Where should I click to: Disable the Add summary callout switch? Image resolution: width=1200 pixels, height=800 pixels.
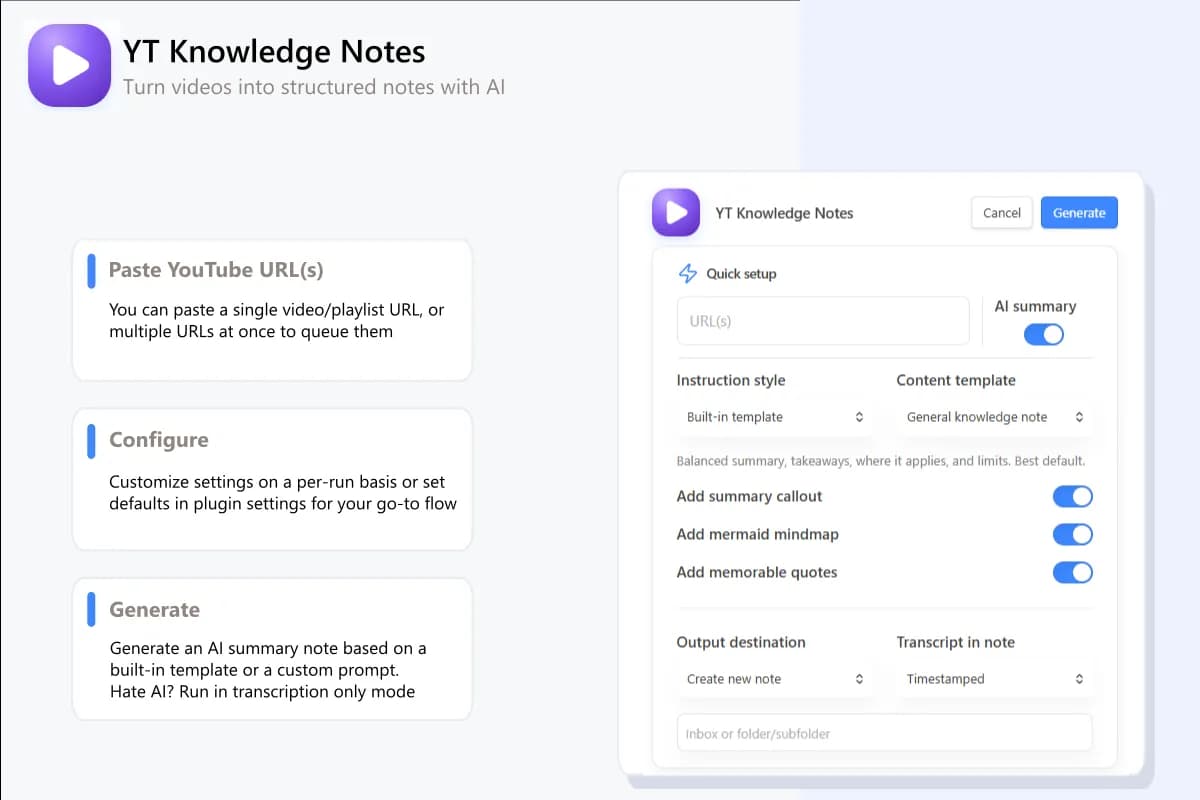tap(1073, 496)
